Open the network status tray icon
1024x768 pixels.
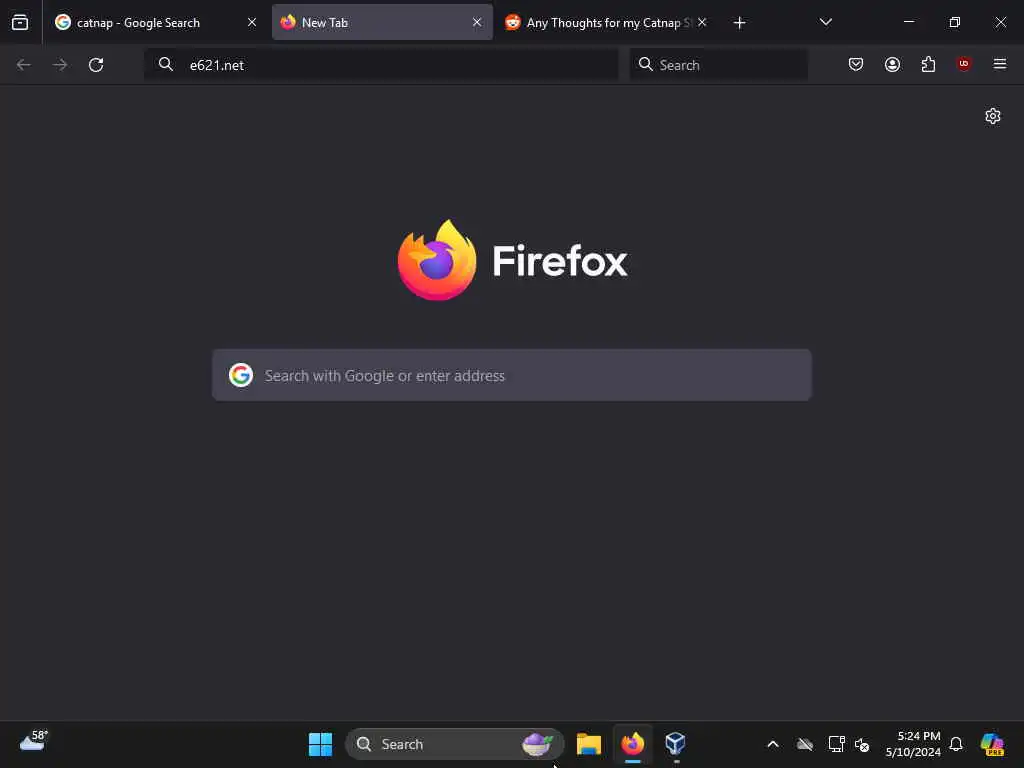(836, 744)
